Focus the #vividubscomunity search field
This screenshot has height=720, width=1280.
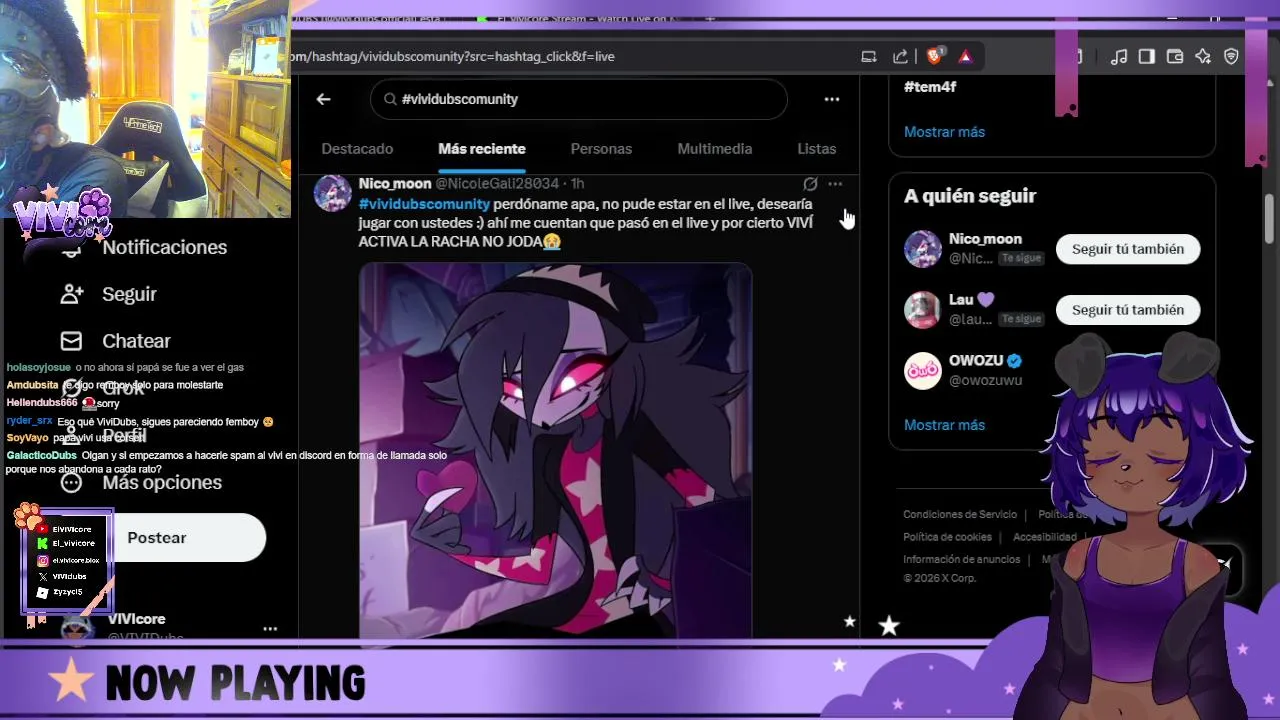pyautogui.click(x=579, y=99)
